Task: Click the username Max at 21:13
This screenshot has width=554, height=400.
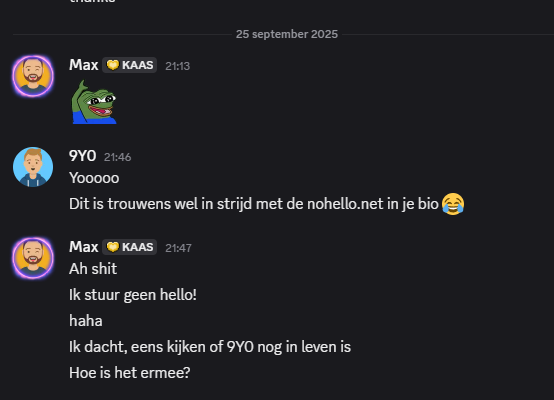Action: (84, 65)
